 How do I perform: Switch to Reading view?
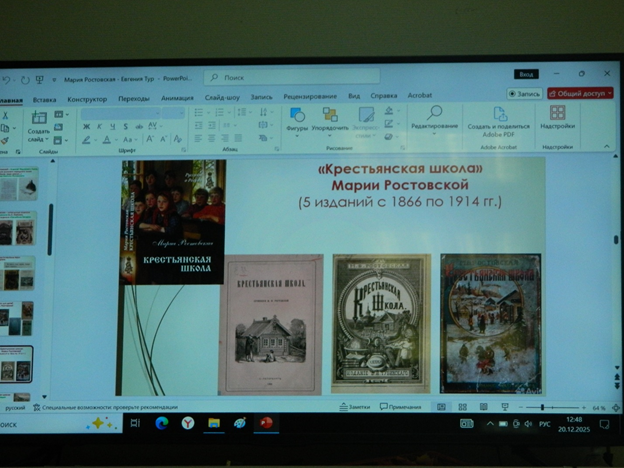484,407
